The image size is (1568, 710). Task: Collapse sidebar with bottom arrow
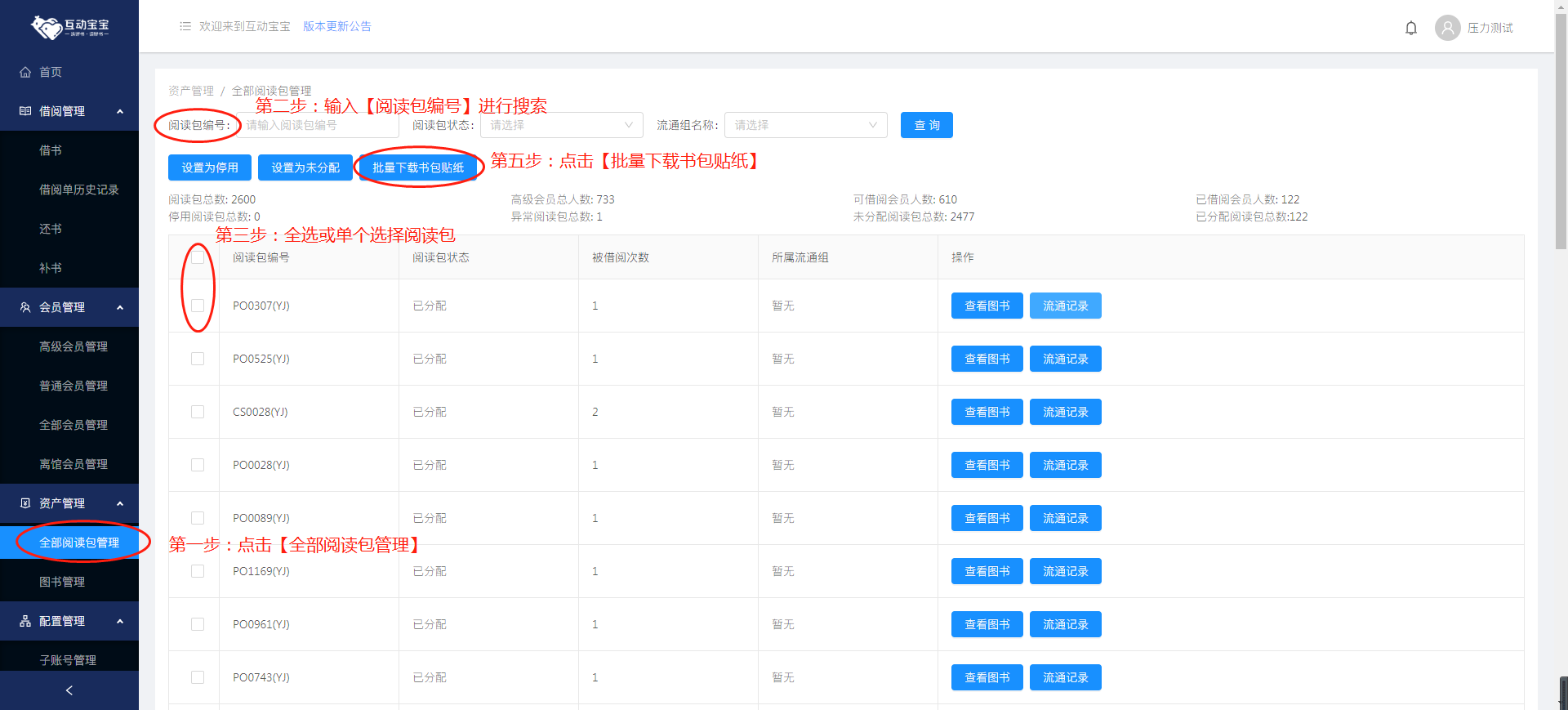click(x=69, y=690)
